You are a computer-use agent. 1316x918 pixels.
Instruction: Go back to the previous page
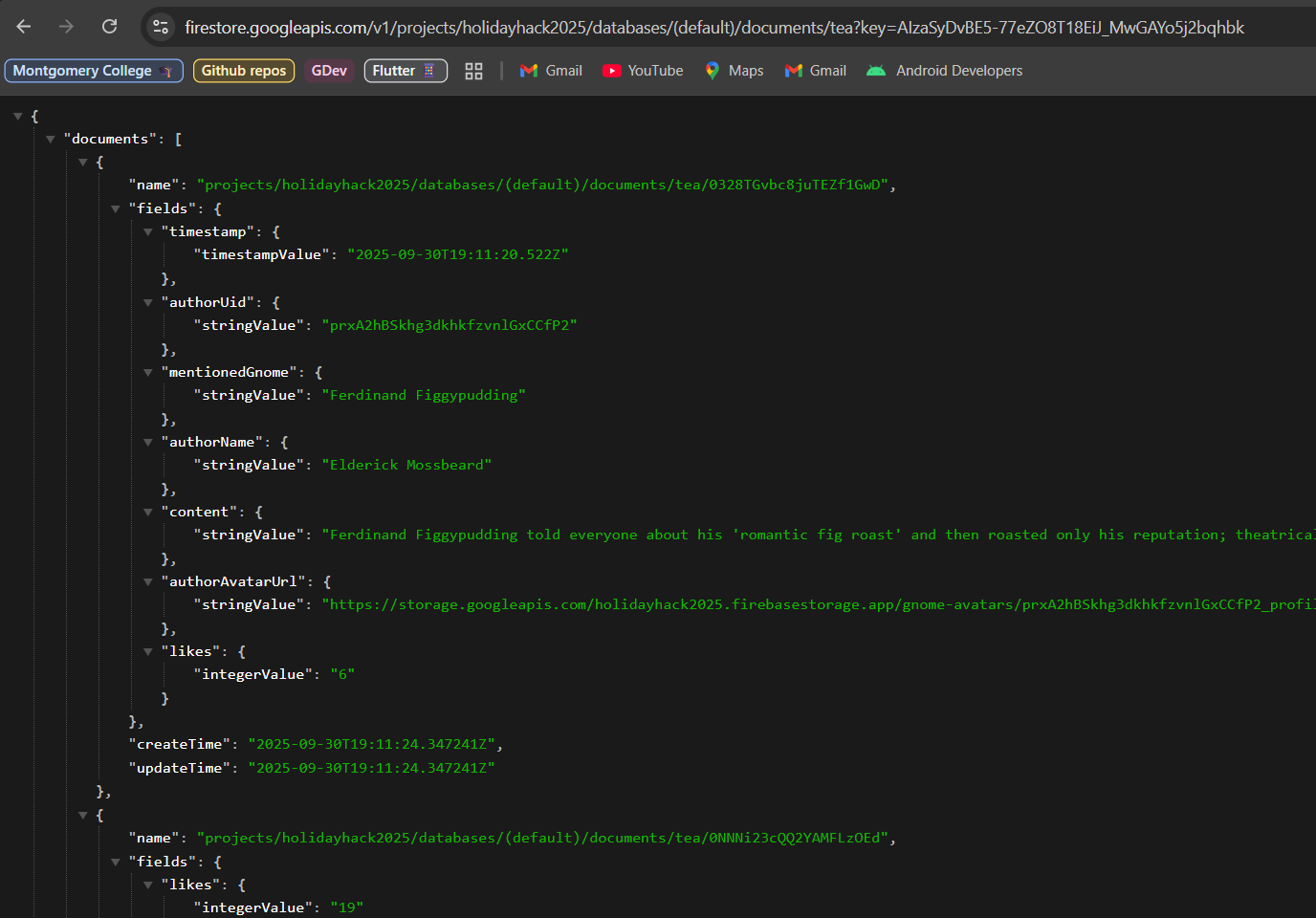(24, 27)
